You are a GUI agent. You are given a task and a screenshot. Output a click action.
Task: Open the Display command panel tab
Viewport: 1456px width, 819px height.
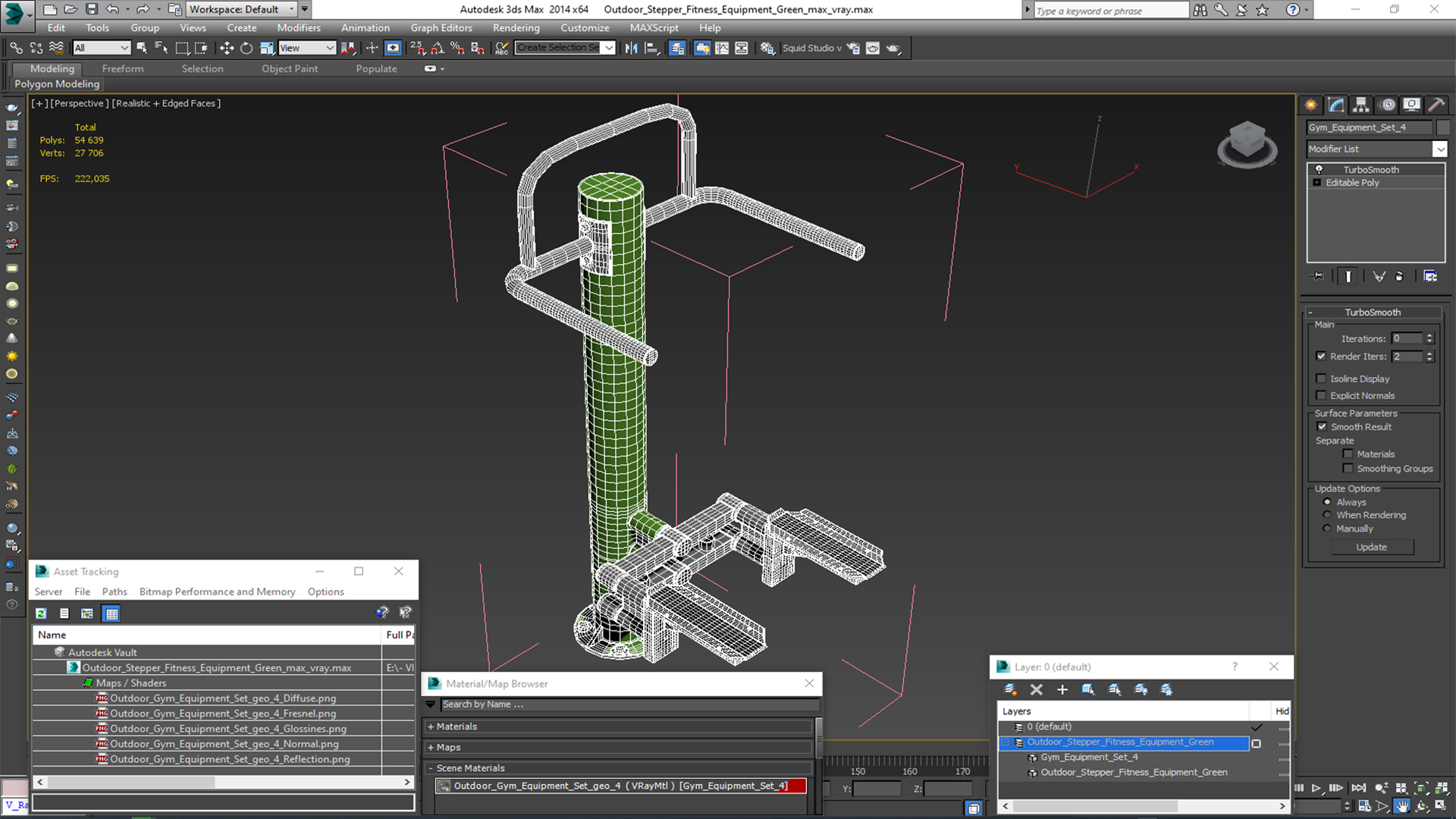pos(1411,105)
